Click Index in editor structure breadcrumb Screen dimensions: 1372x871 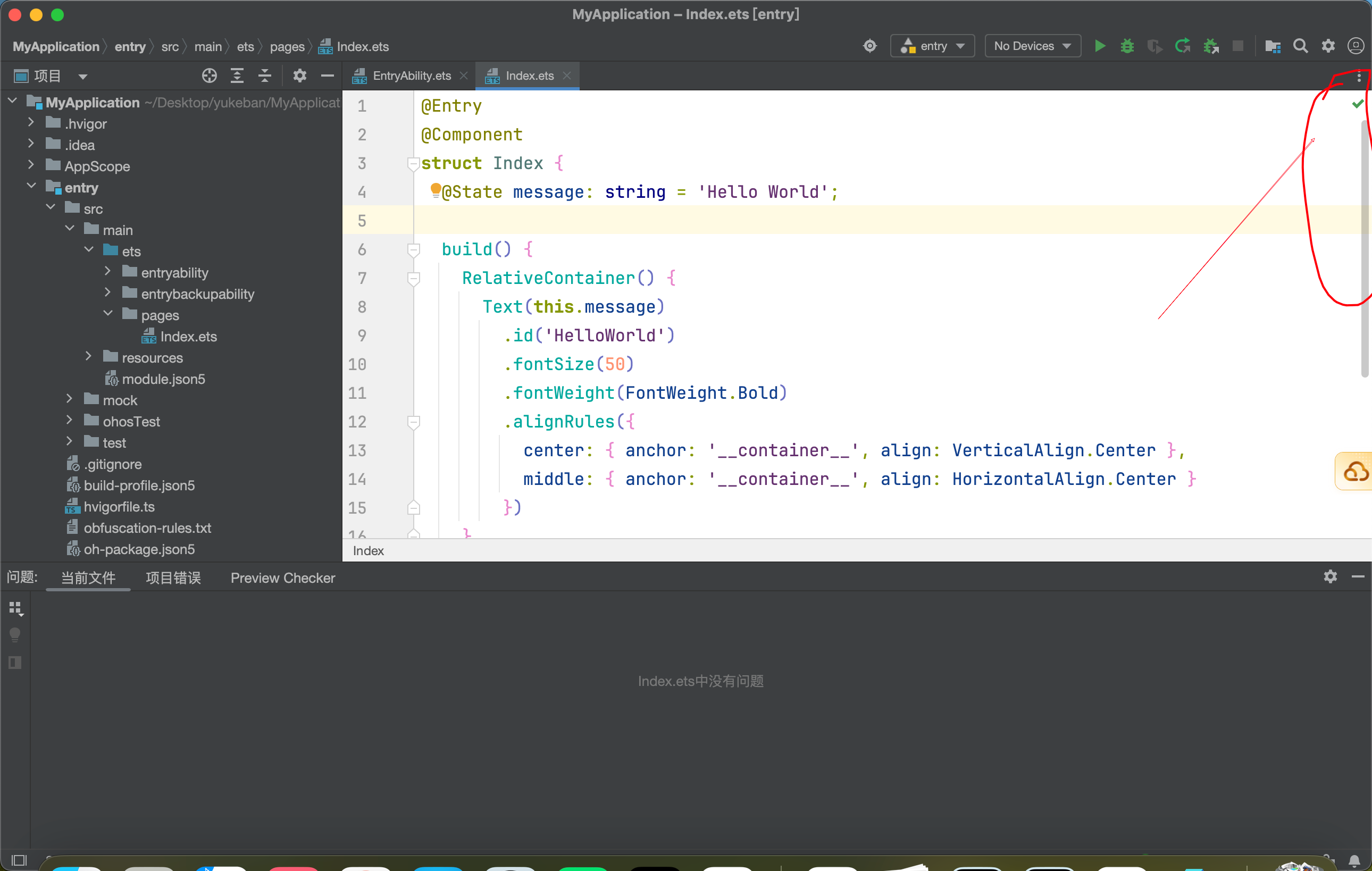click(368, 551)
